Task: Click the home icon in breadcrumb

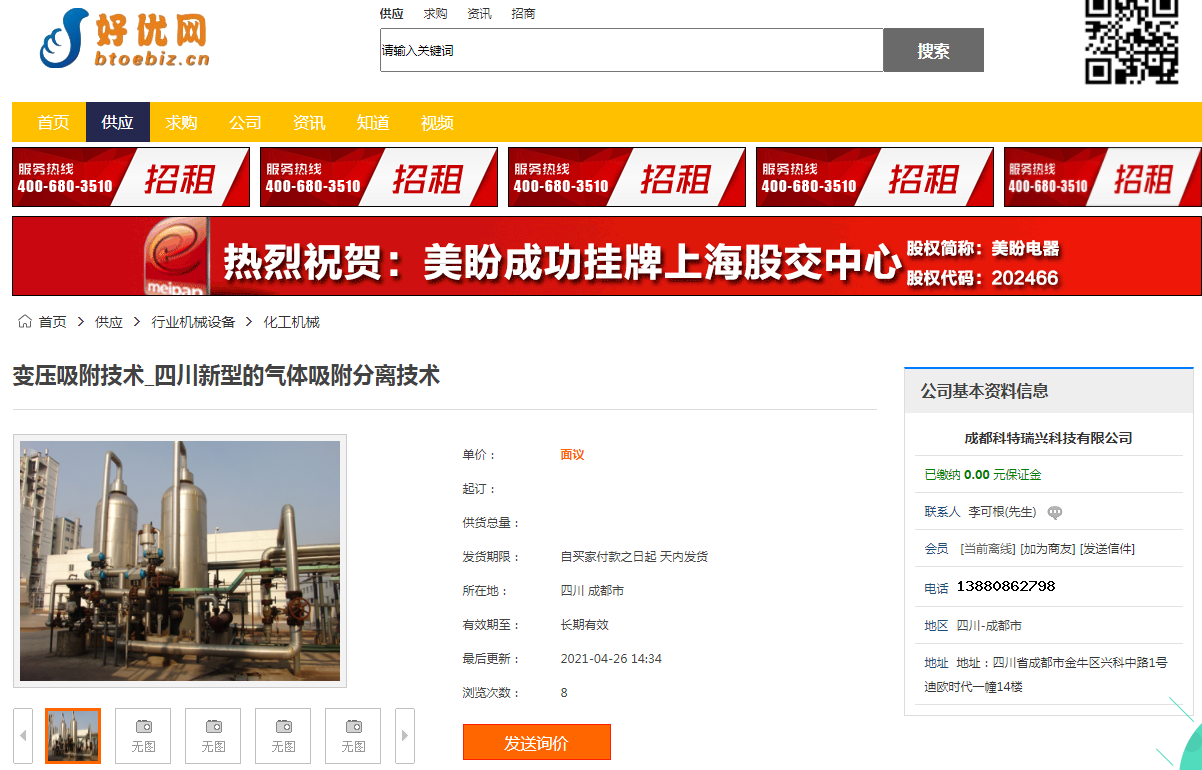Action: [x=25, y=322]
